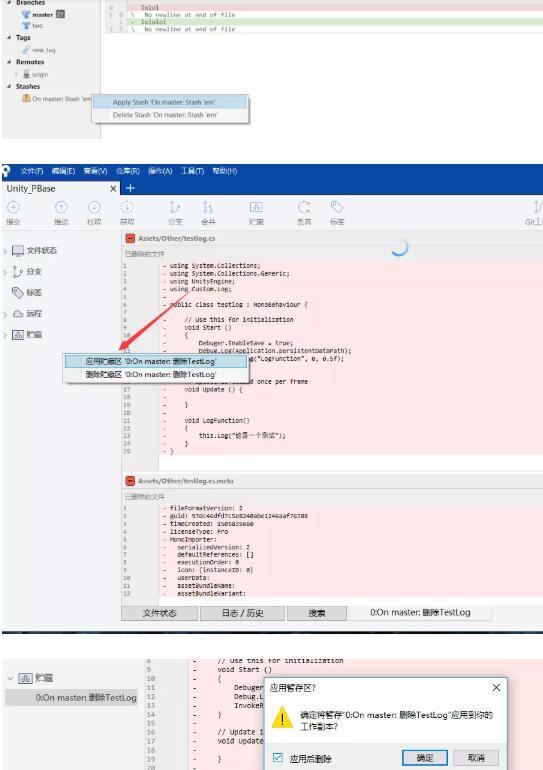Open a new tab with the plus button
The height and width of the screenshot is (770, 543).
130,188
